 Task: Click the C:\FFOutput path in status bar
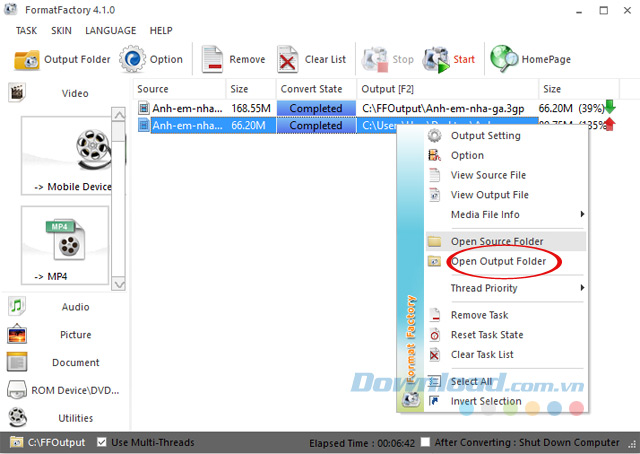coord(56,442)
